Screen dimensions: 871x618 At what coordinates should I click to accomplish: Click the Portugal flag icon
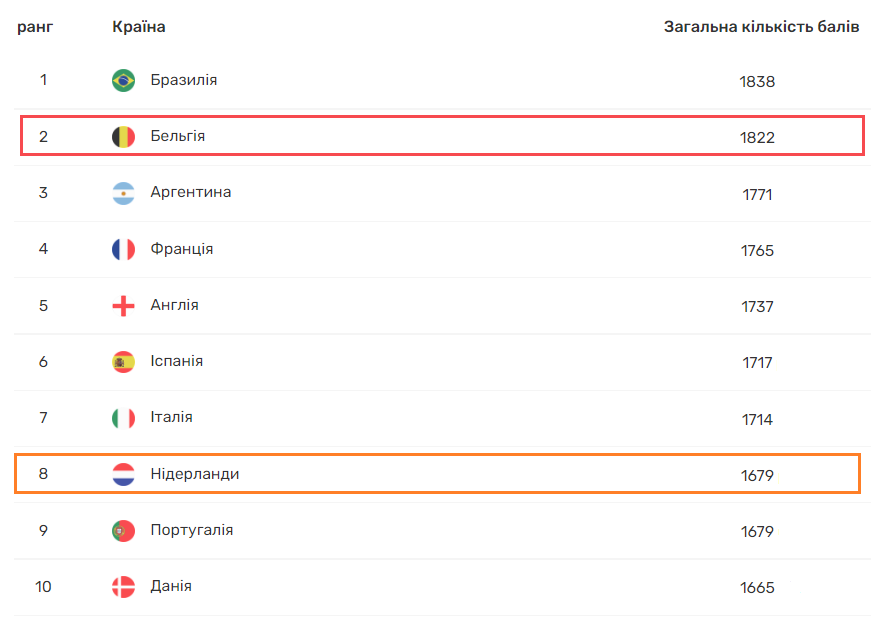123,531
